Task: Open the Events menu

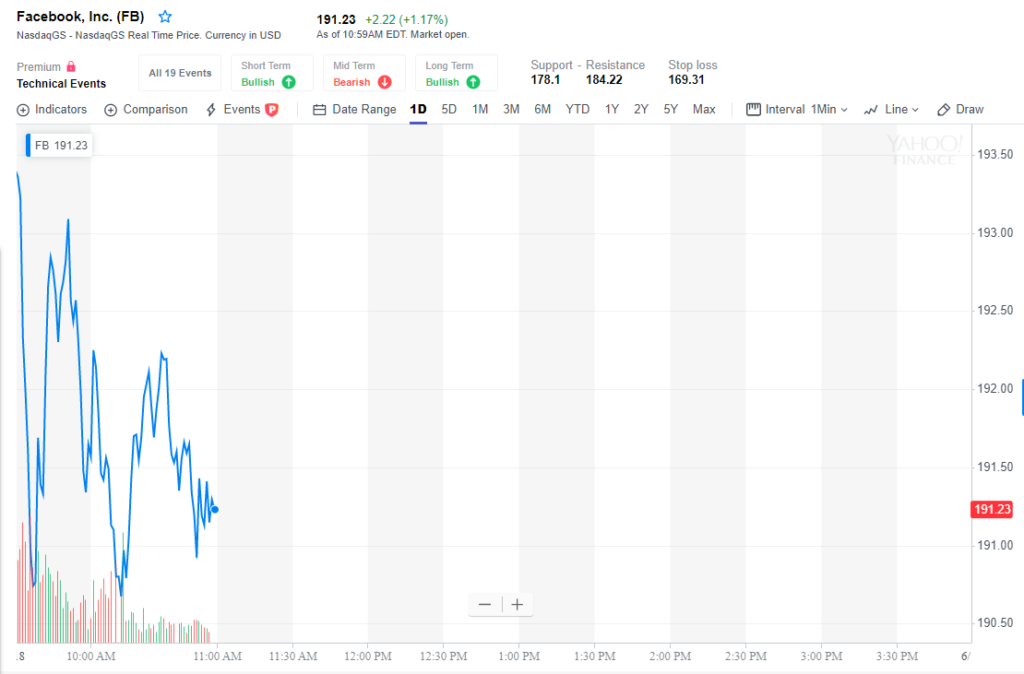Action: [242, 110]
